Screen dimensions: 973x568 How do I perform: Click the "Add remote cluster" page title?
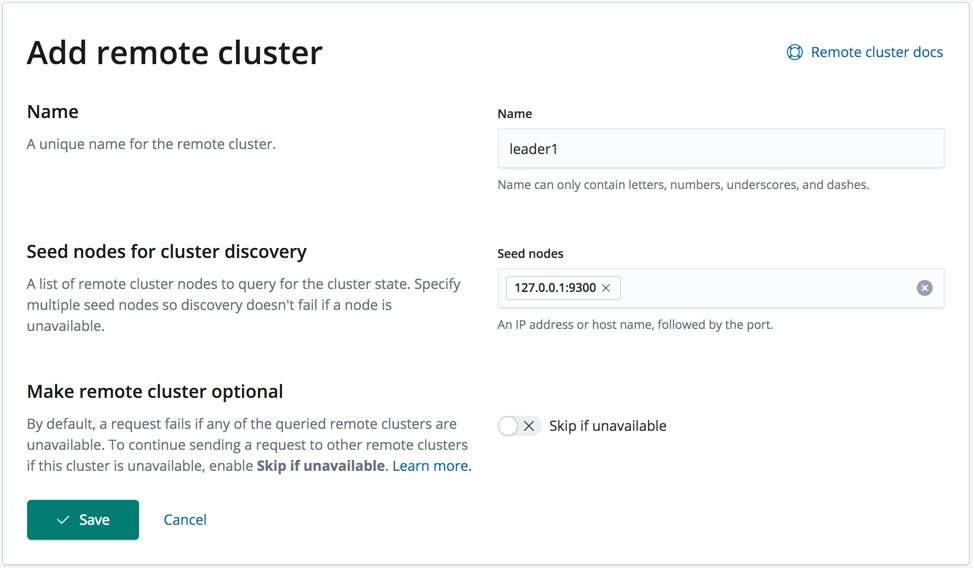174,53
